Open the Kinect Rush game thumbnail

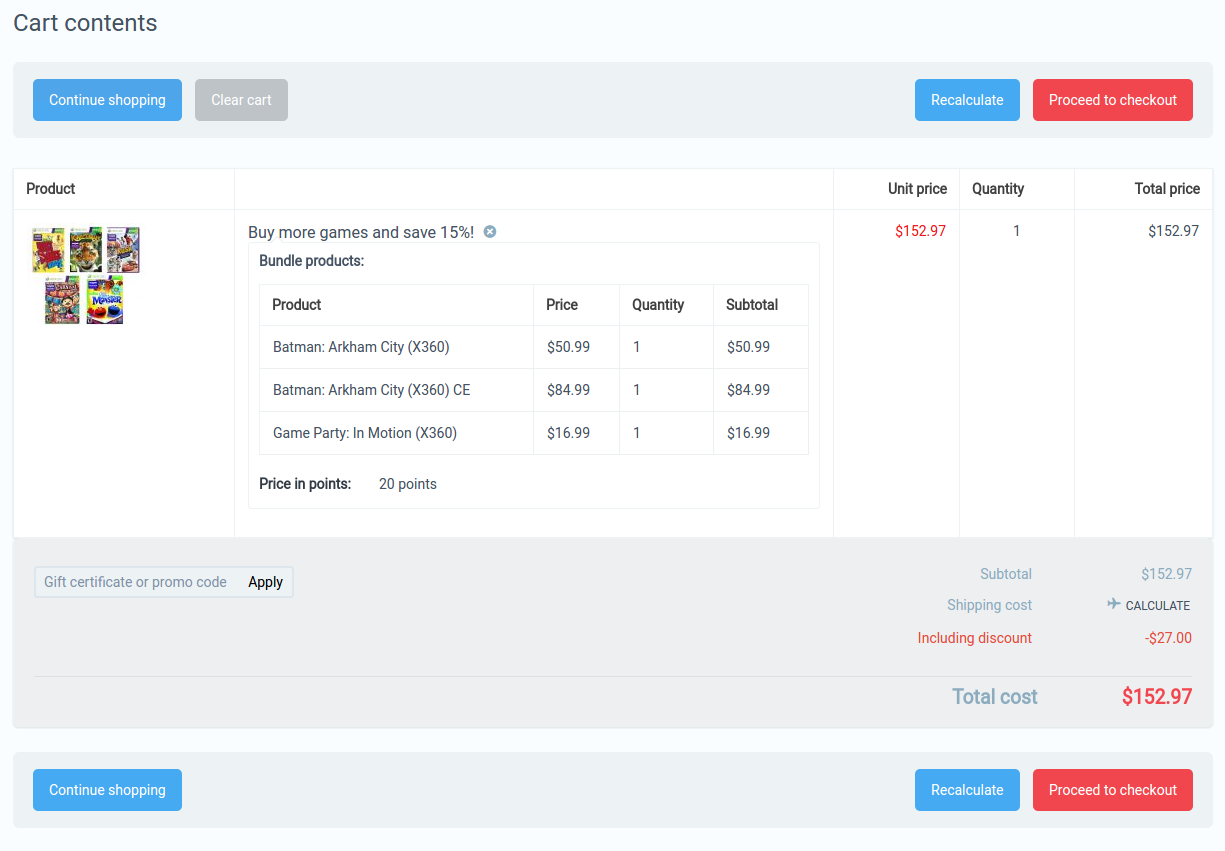click(123, 249)
